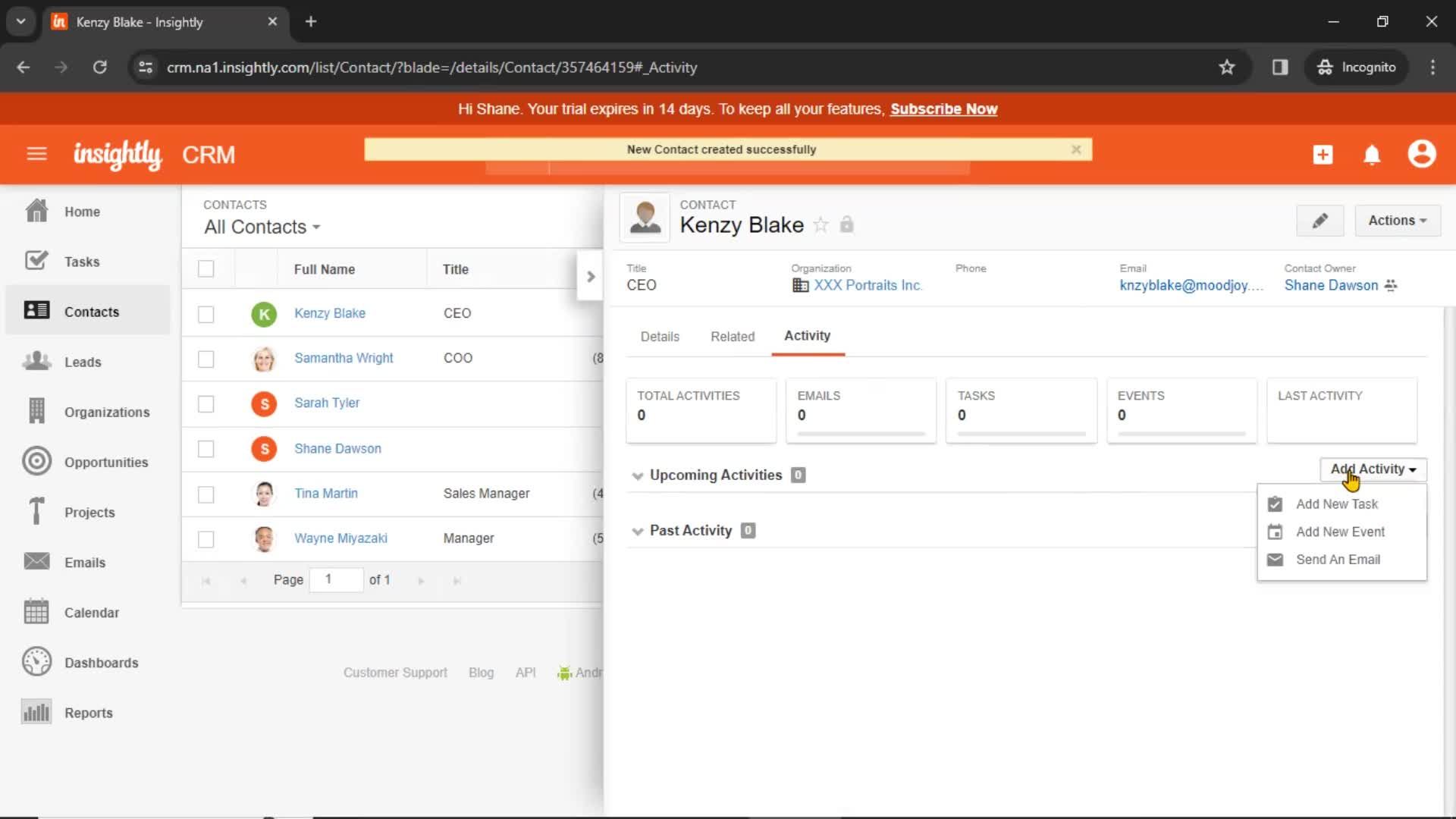1456x819 pixels.
Task: Click the Leads icon in sidebar
Action: point(36,361)
